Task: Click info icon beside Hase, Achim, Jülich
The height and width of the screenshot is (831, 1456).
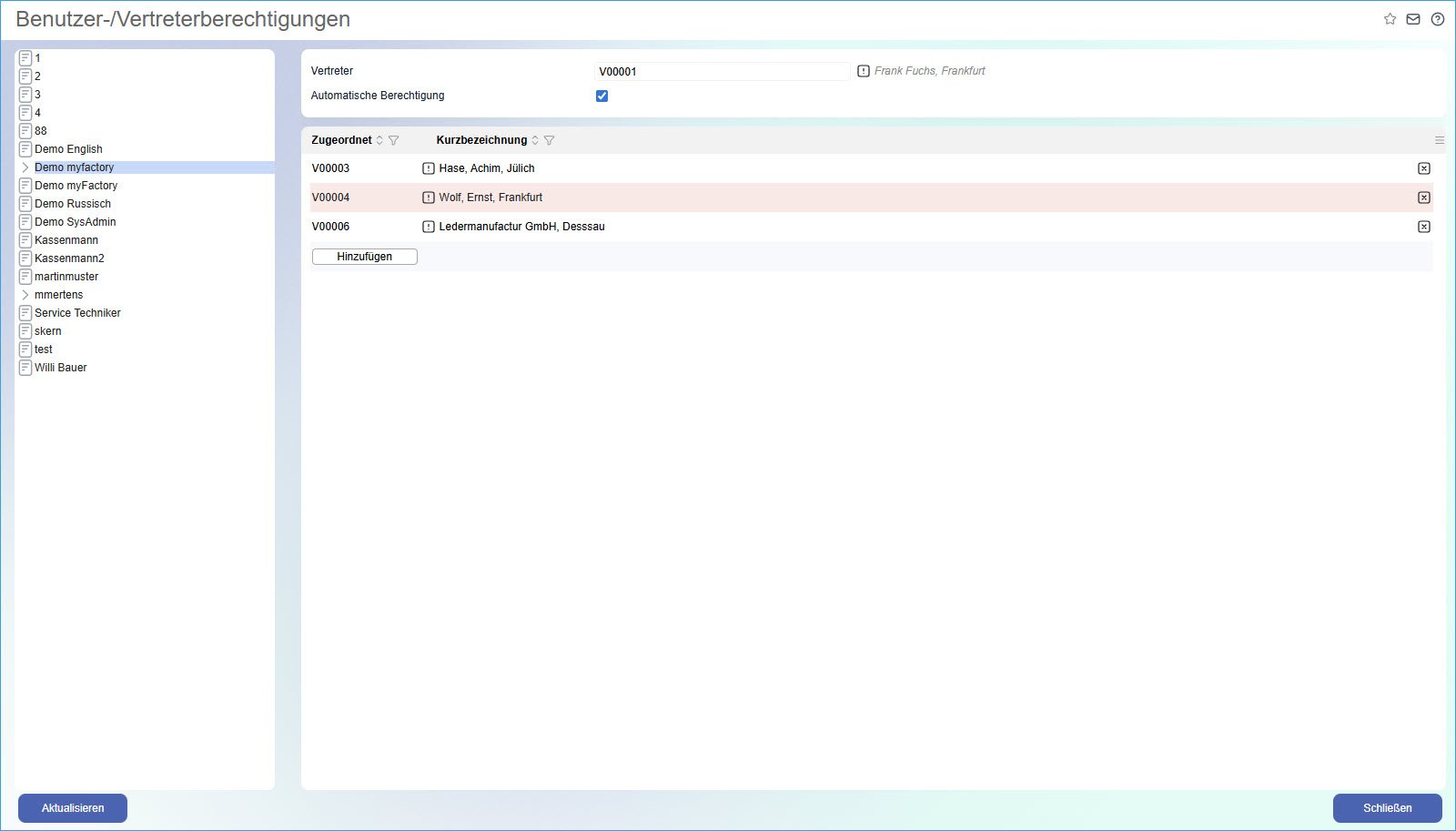Action: coord(429,168)
